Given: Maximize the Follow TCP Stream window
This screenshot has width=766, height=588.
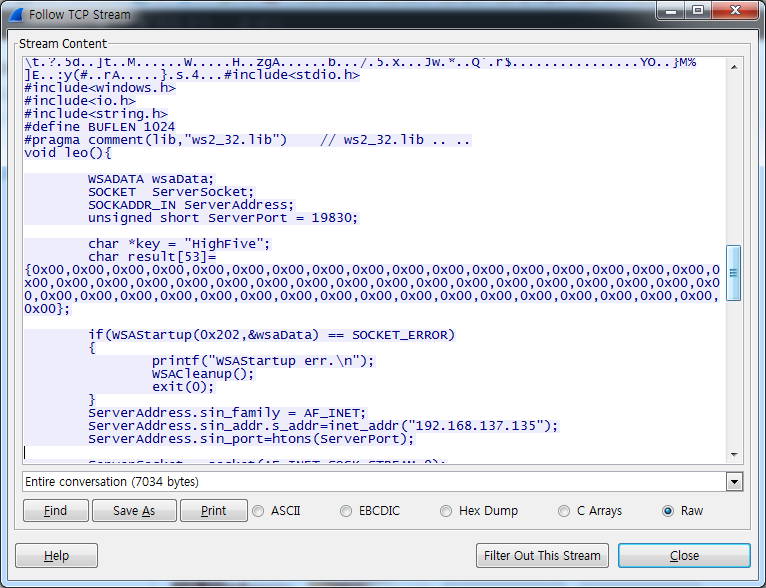Looking at the screenshot, I should tap(696, 12).
